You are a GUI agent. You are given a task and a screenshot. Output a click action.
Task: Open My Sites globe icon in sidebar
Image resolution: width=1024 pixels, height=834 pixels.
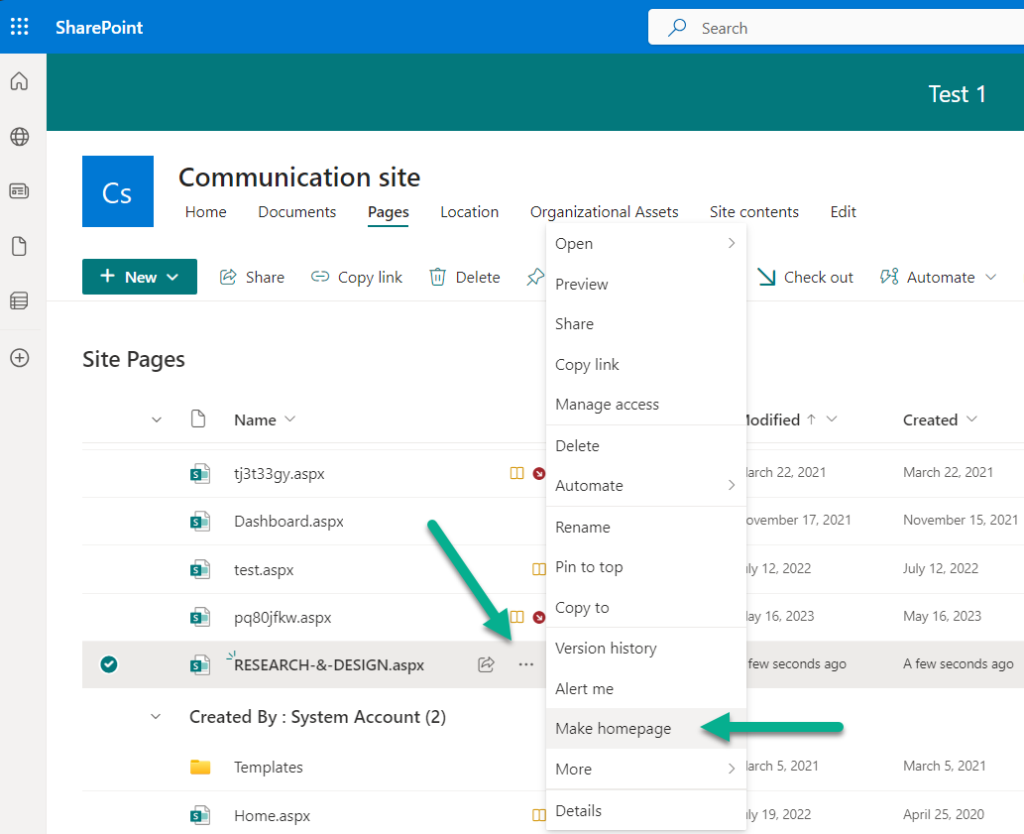tap(20, 137)
